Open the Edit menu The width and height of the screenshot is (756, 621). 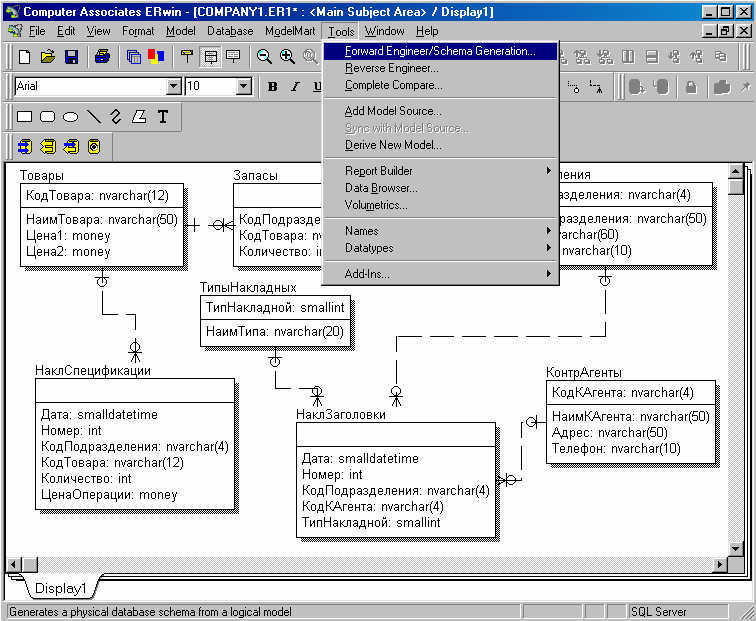tap(66, 31)
